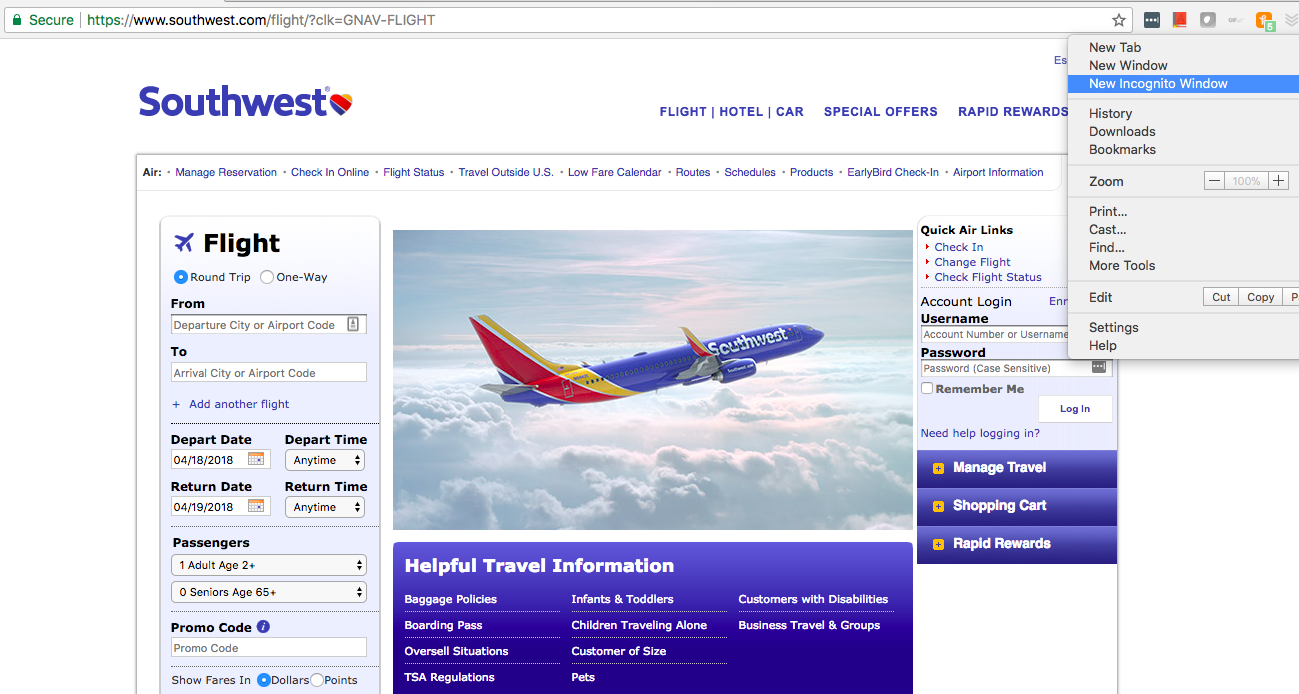Click the Promo Code info icon

pos(263,627)
